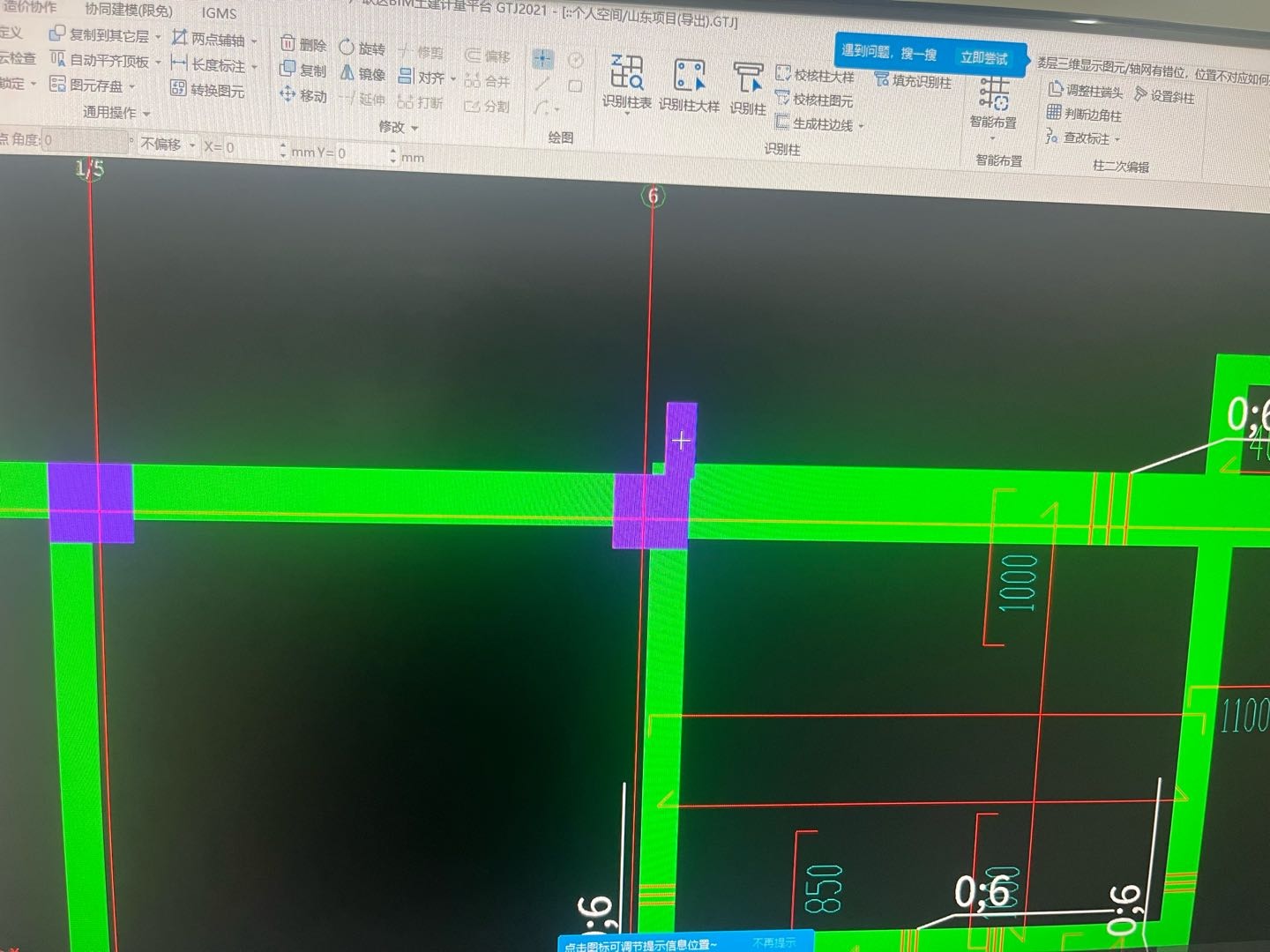The height and width of the screenshot is (952, 1270).
Task: Click the 延伸 extend tool
Action: (x=362, y=99)
